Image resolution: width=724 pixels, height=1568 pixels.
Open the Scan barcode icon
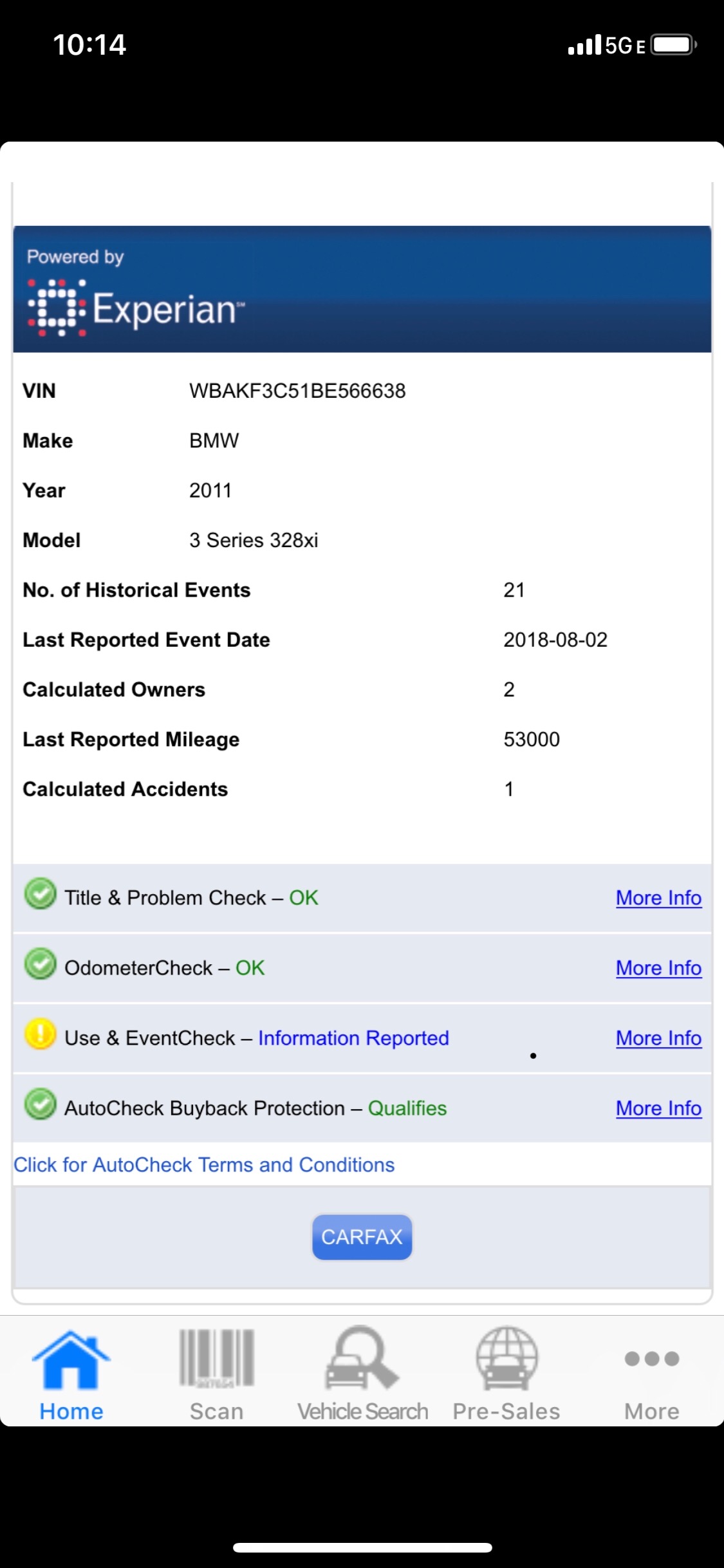tap(217, 1358)
